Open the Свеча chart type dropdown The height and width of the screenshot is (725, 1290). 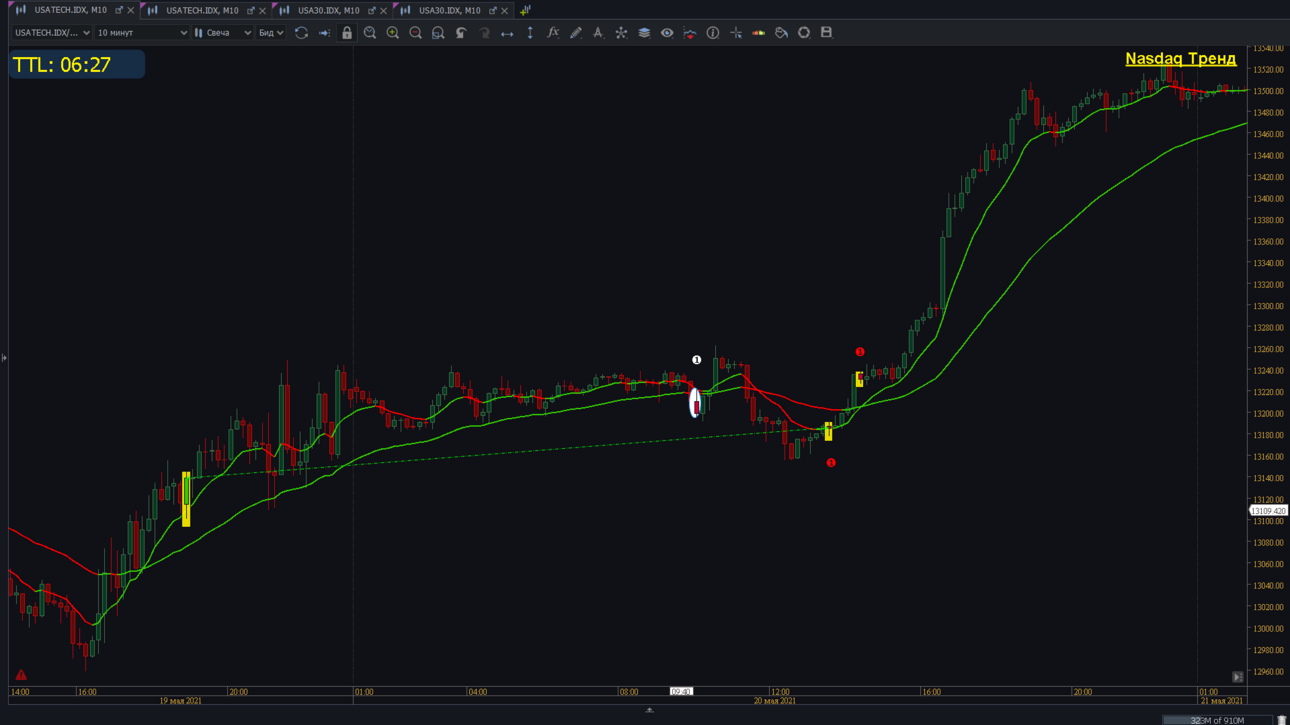tap(223, 33)
